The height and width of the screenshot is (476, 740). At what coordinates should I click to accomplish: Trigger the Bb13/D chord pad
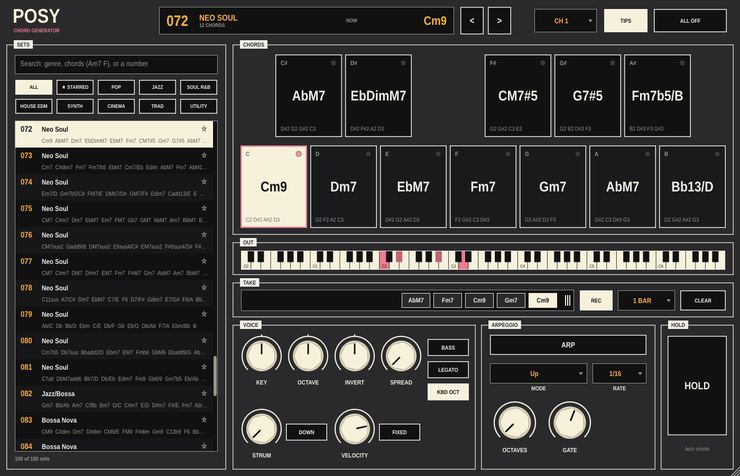coord(692,187)
